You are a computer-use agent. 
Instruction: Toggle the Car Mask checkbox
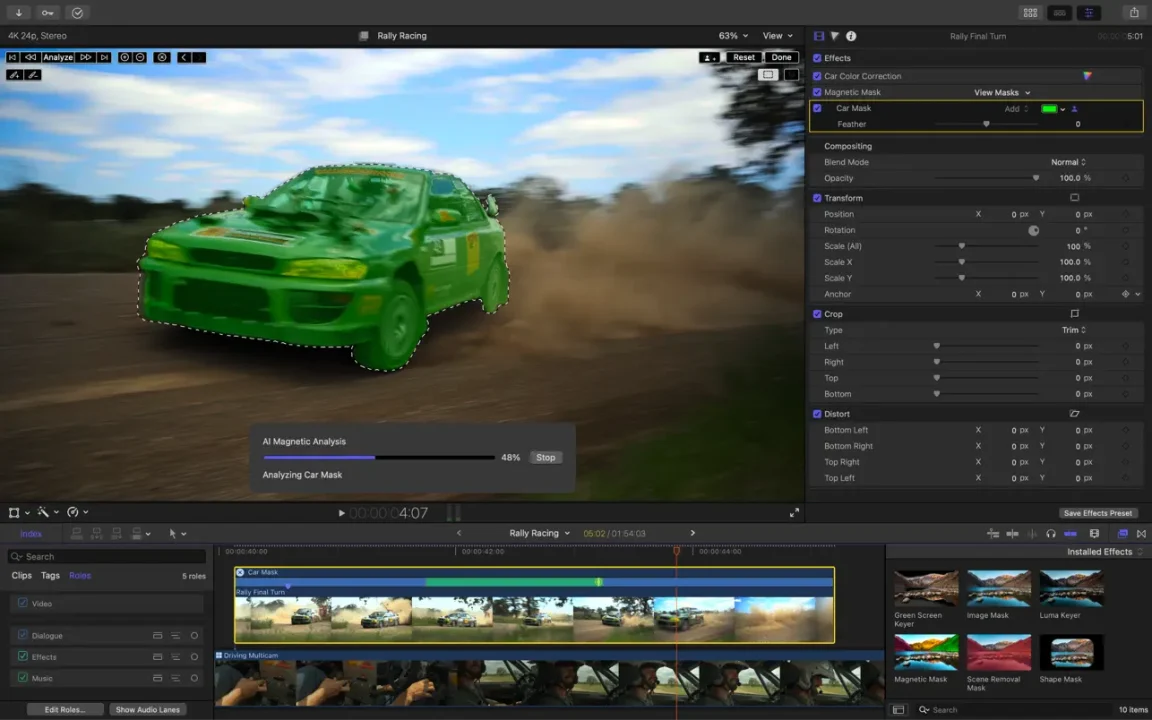click(x=817, y=108)
